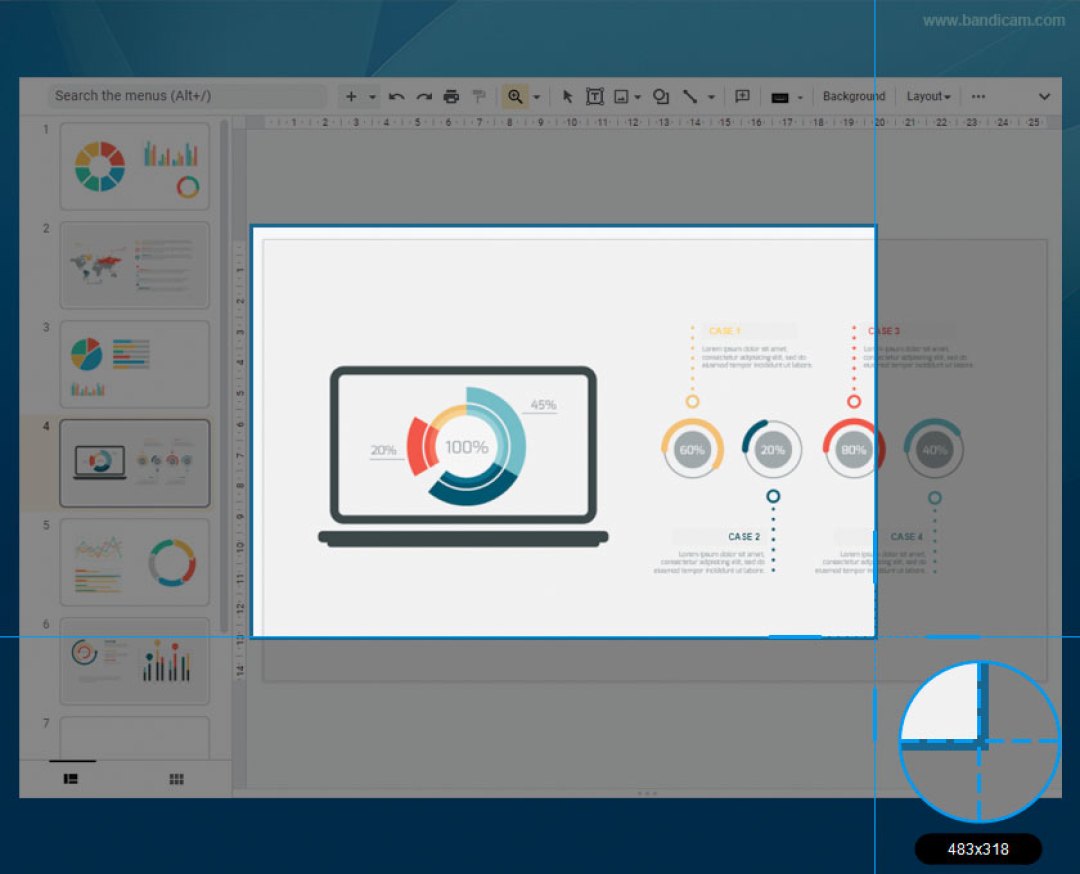Click the zoom magnifier tool
This screenshot has height=874, width=1080.
pos(515,96)
